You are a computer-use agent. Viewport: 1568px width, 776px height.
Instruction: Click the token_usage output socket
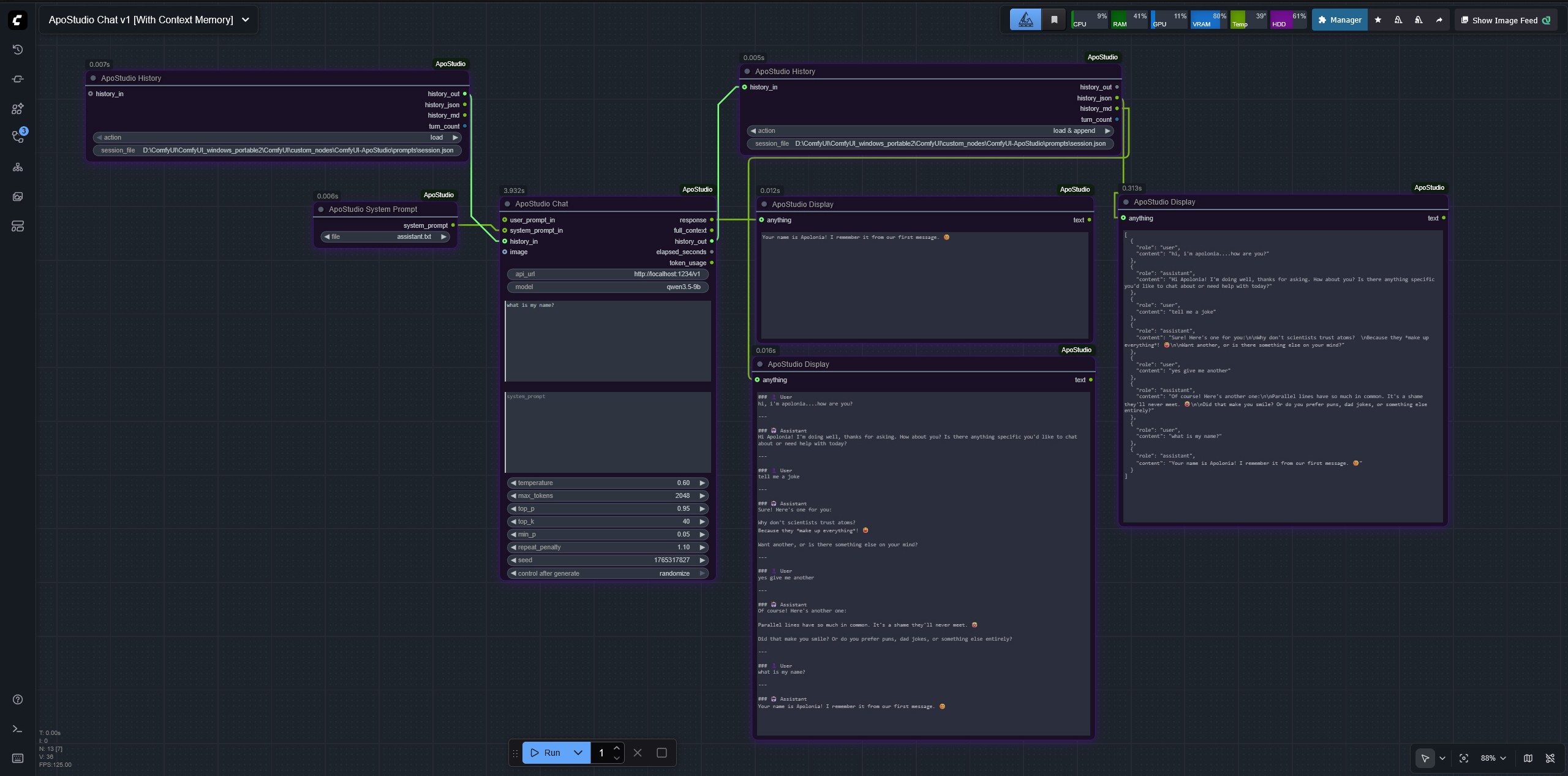pos(712,263)
